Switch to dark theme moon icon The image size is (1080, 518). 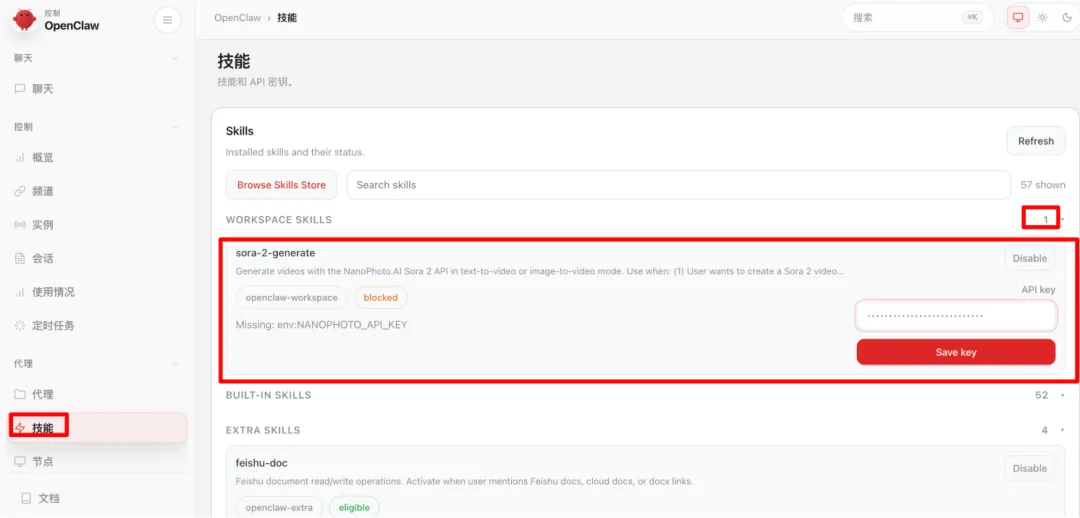pos(1068,18)
